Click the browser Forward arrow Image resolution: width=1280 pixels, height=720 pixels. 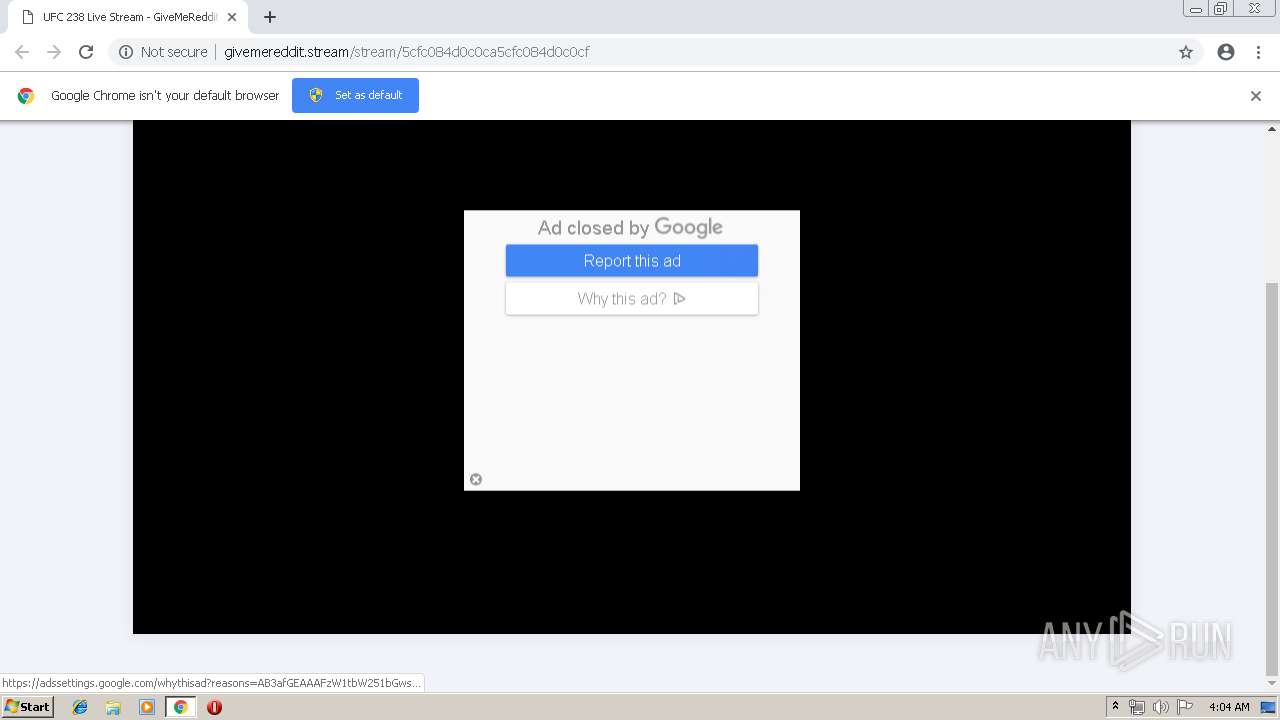[54, 52]
